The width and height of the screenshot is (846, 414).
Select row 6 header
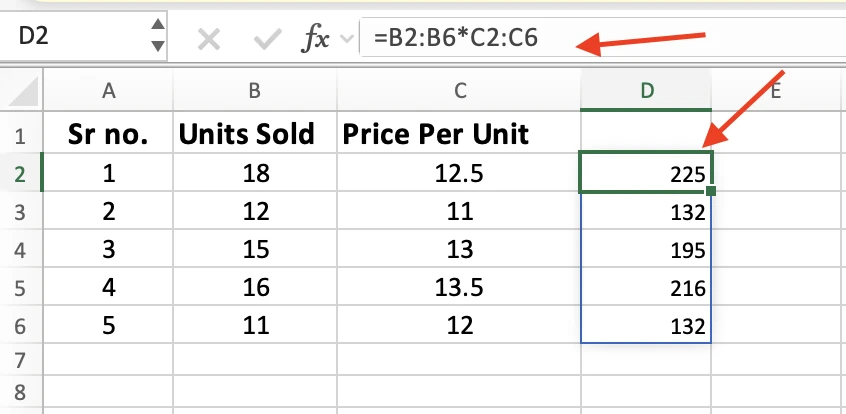21,325
